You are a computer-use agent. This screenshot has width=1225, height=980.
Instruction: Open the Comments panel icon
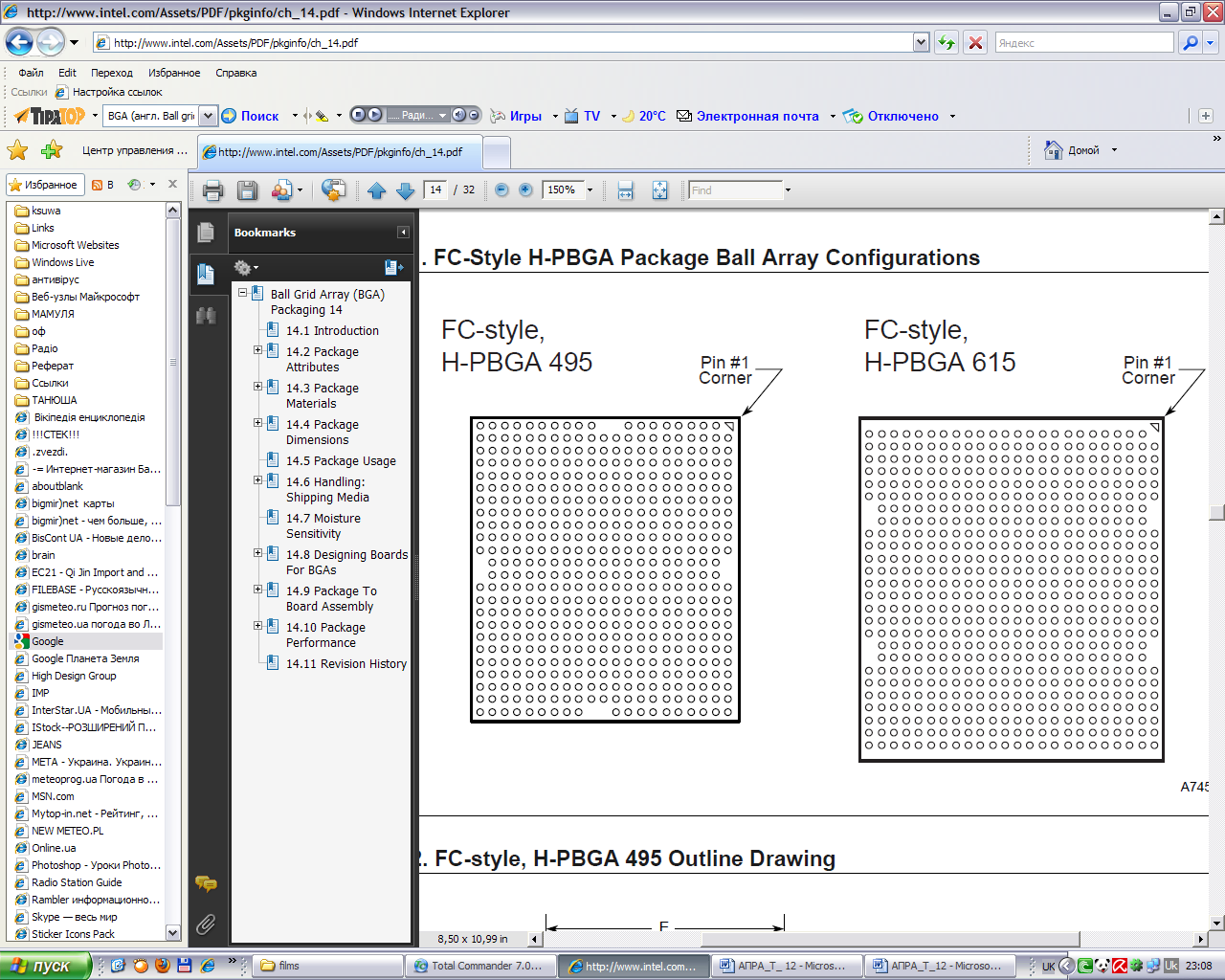coord(206,883)
